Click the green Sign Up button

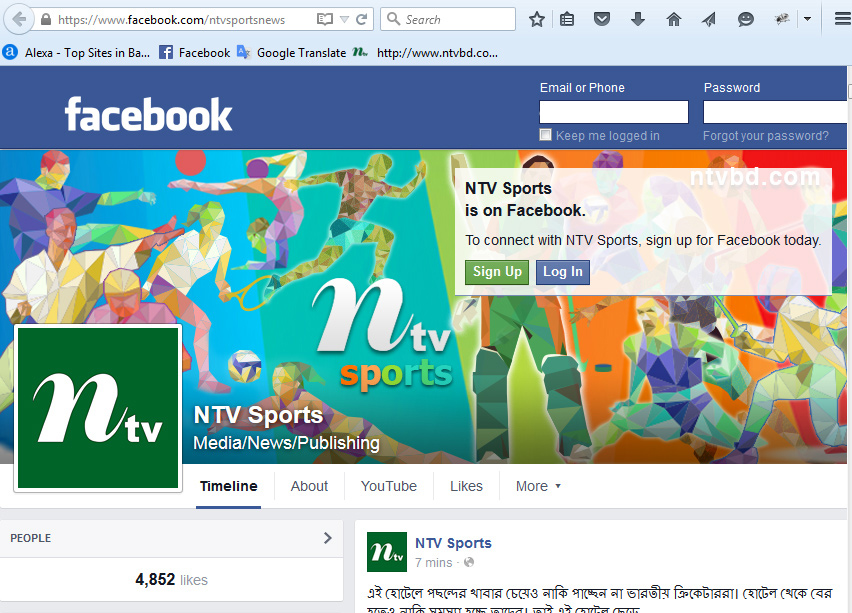[497, 272]
